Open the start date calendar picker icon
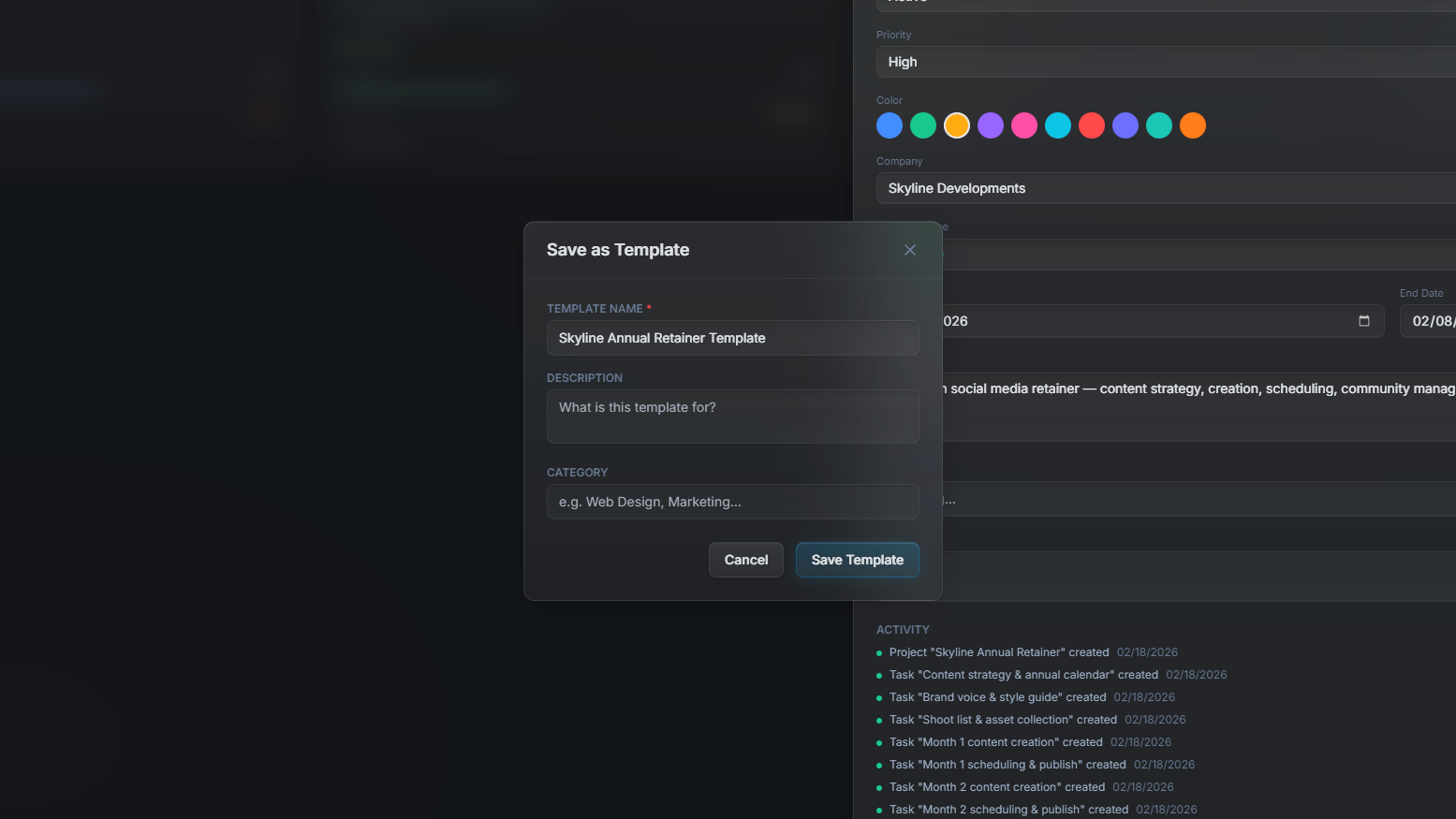The width and height of the screenshot is (1456, 819). click(1363, 321)
